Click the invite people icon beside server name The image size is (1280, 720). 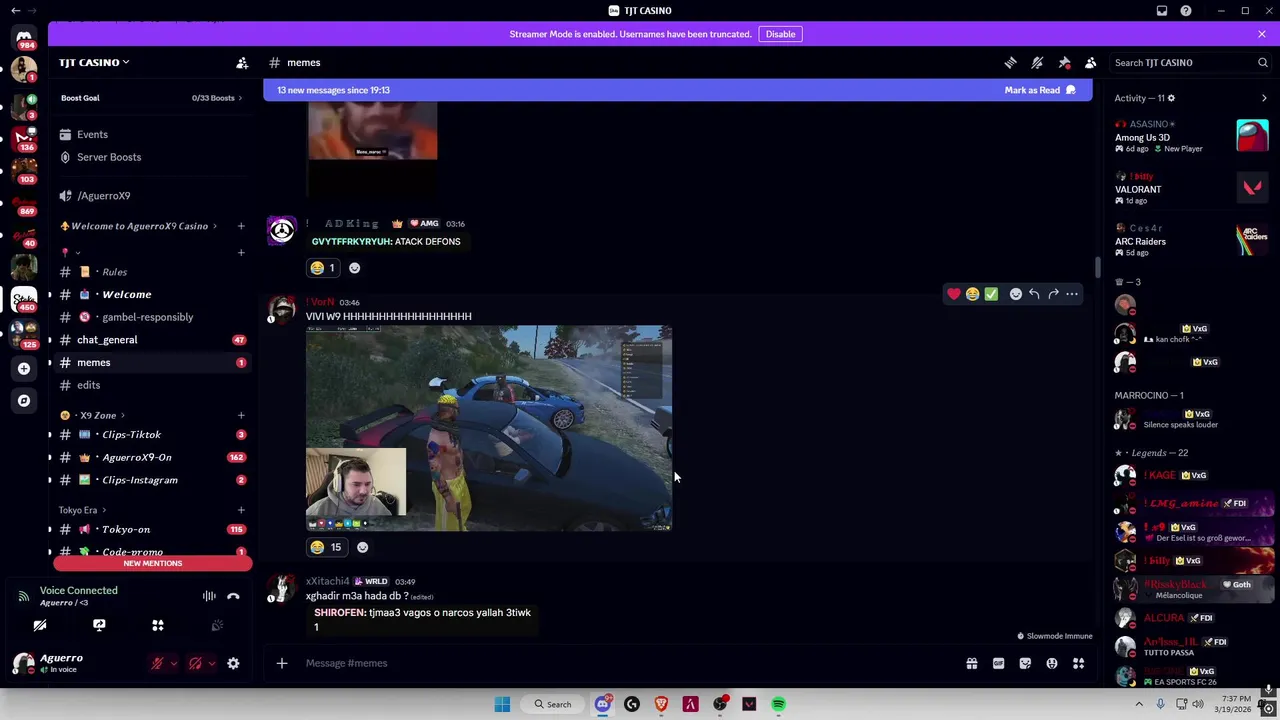point(242,63)
